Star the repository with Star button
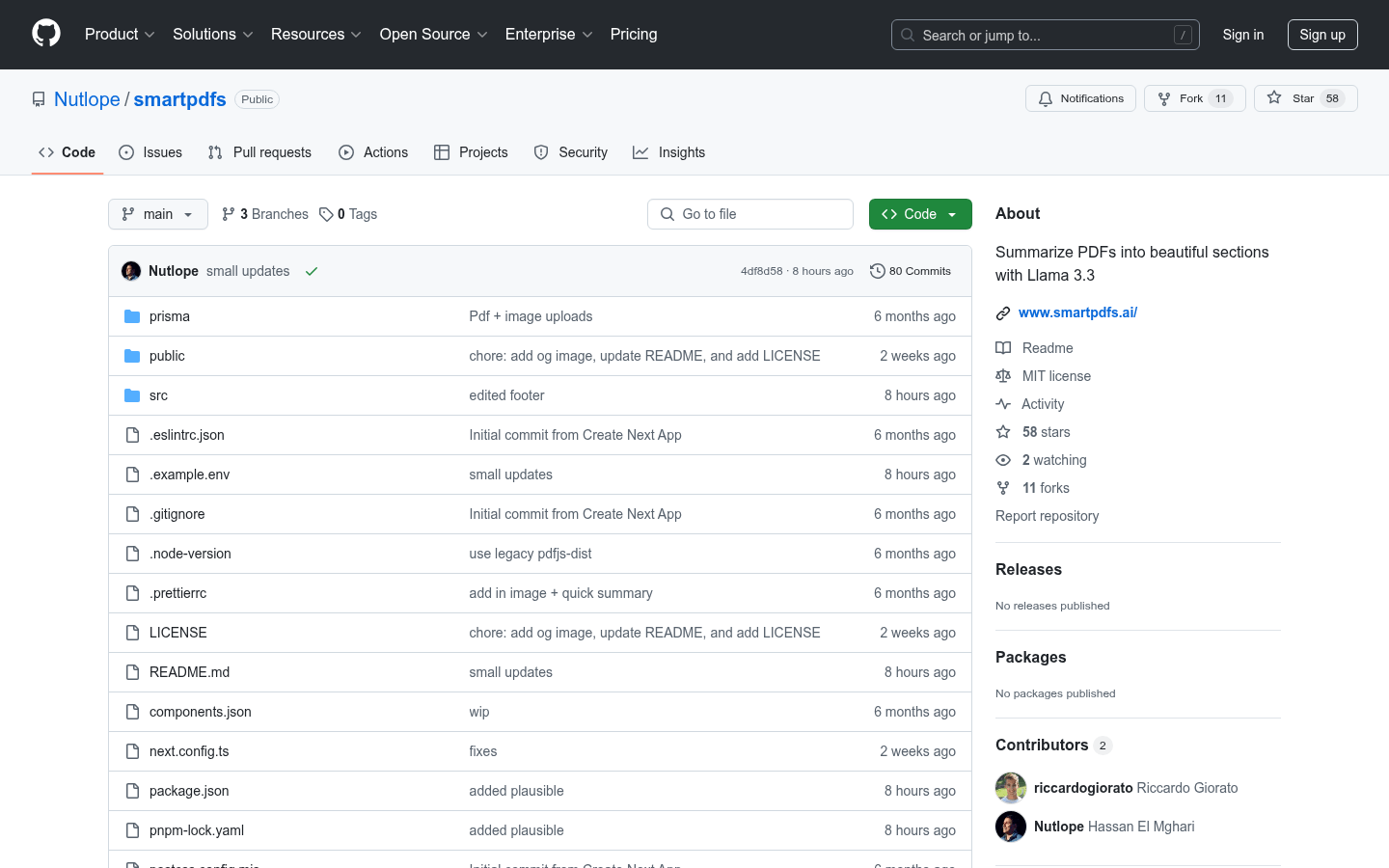The height and width of the screenshot is (868, 1389). click(x=1306, y=98)
